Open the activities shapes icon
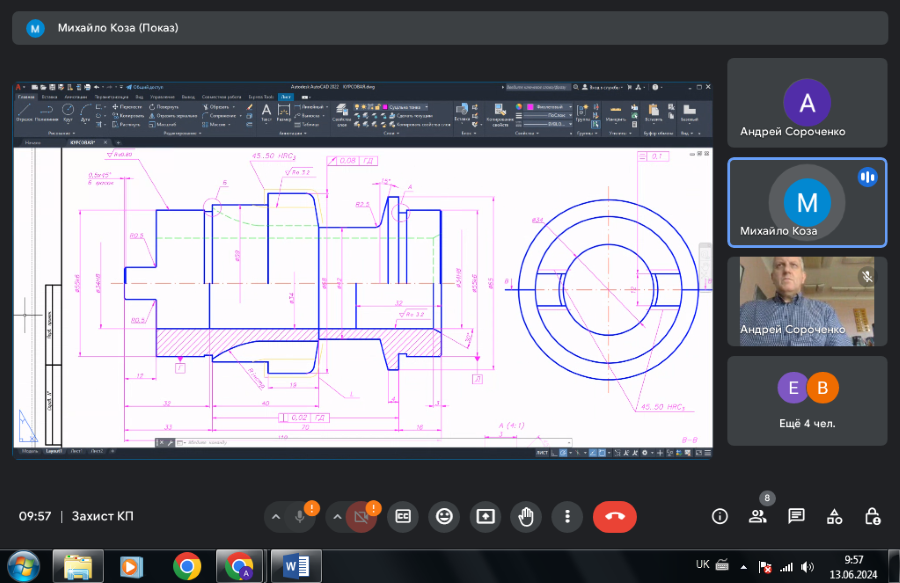 (834, 516)
